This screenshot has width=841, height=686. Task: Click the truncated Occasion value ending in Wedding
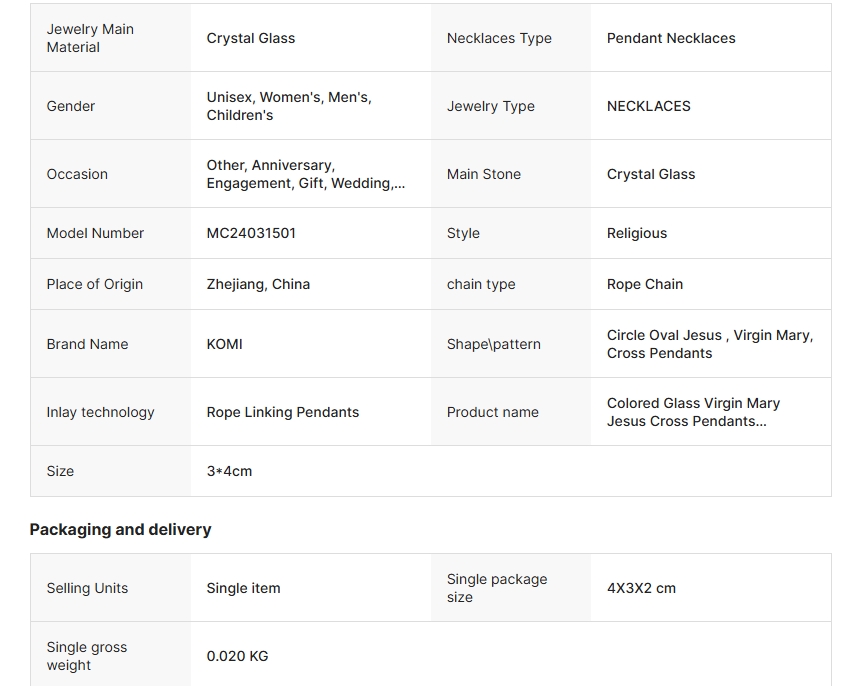coord(305,174)
